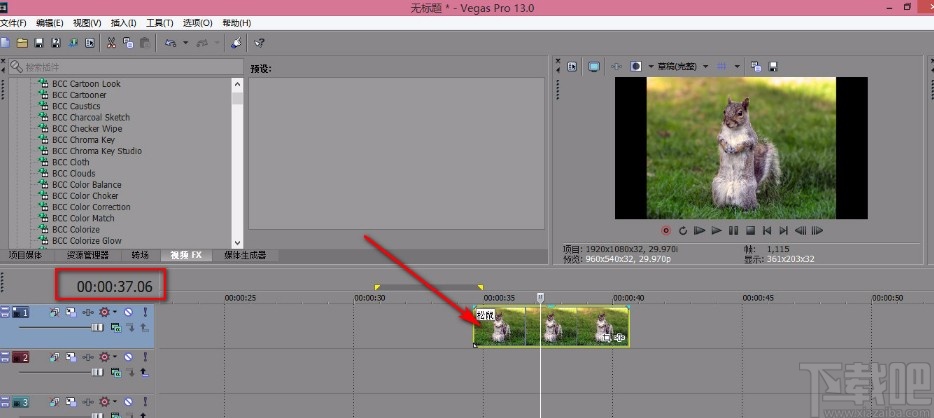This screenshot has height=418, width=934.
Task: Click the Previous Frame button
Action: [801, 230]
